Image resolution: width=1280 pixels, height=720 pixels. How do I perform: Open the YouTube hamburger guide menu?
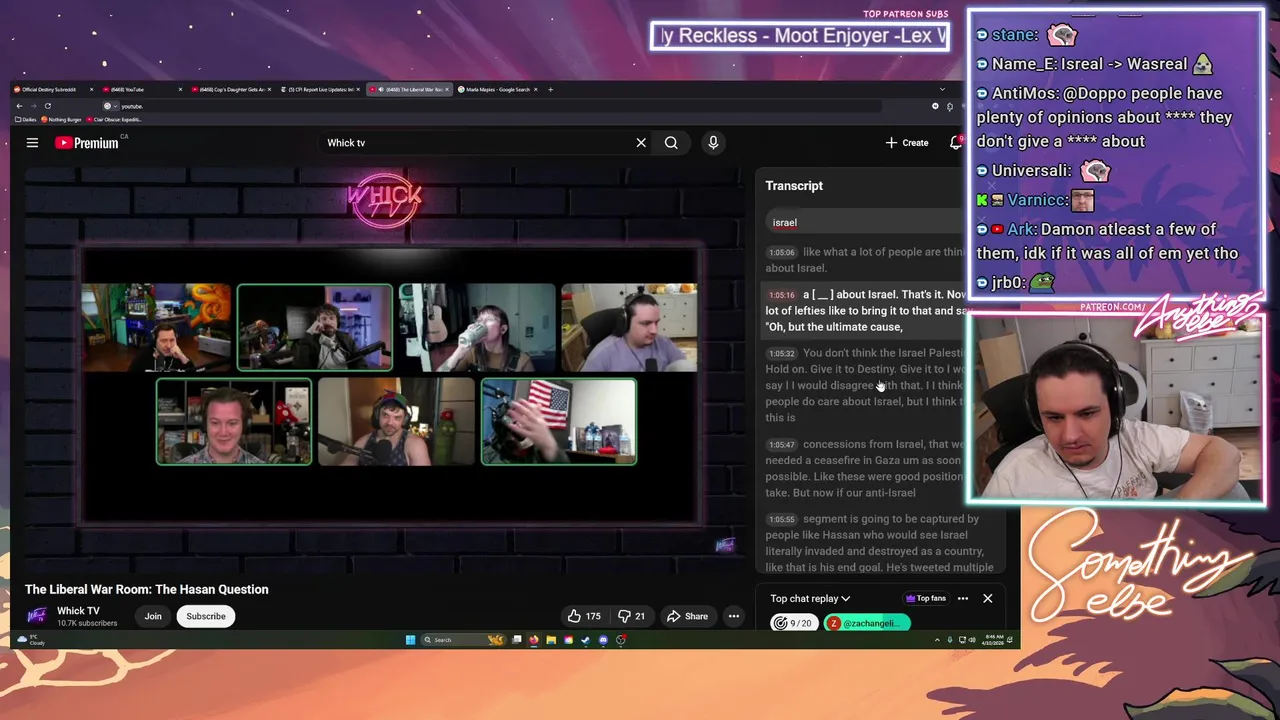pos(32,143)
